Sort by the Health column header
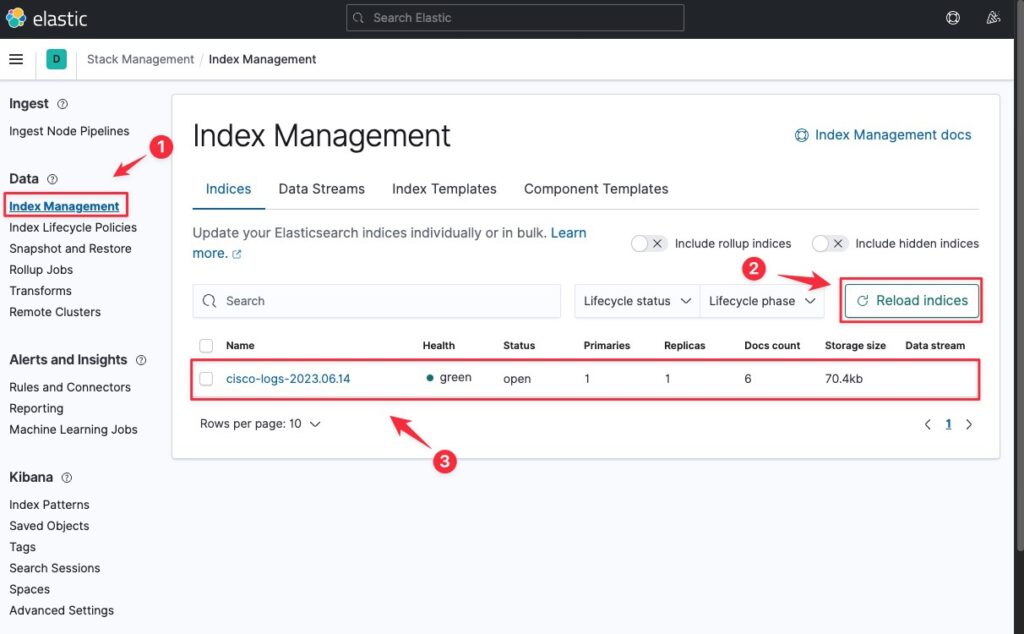The image size is (1024, 634). click(439, 345)
